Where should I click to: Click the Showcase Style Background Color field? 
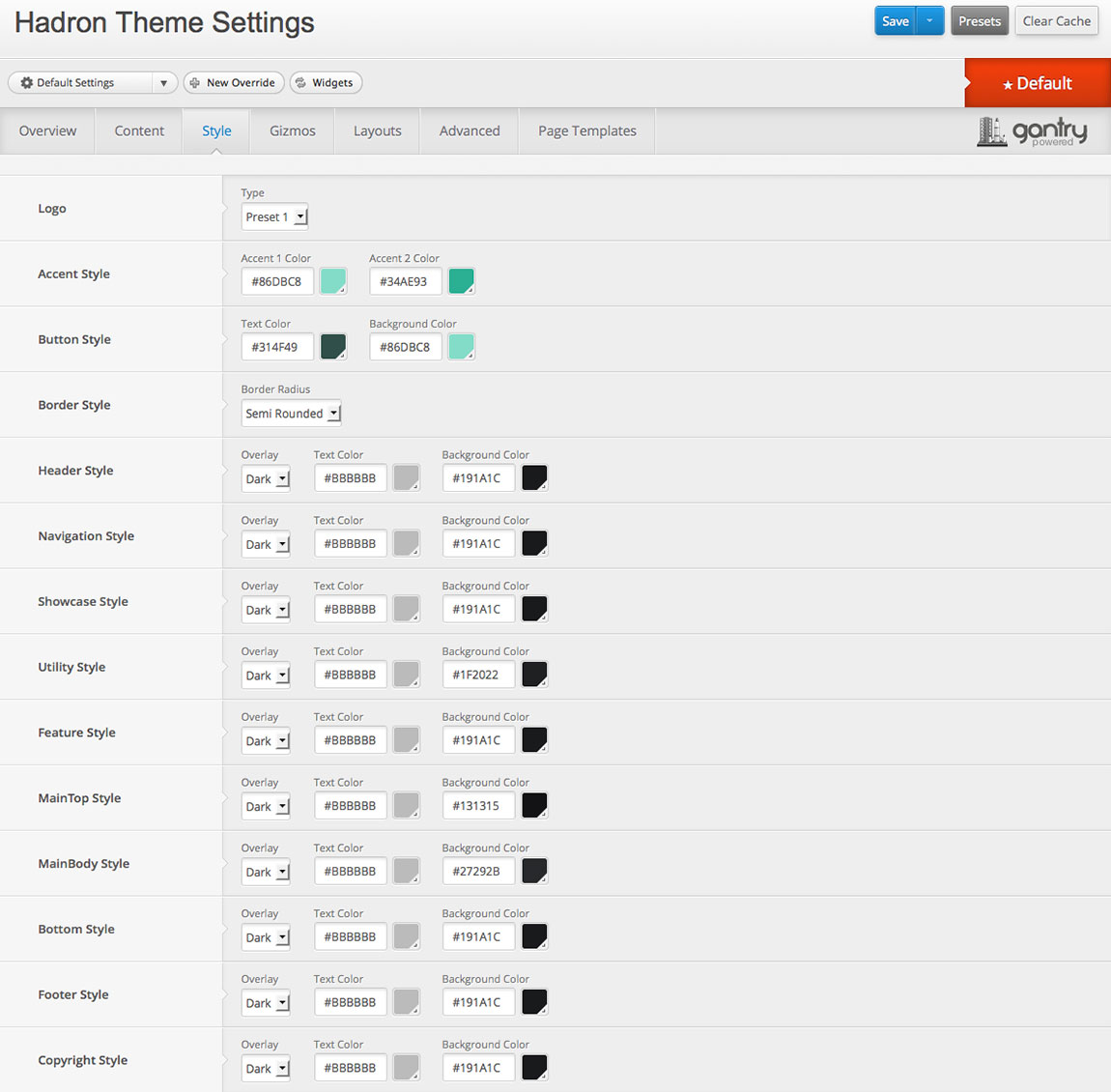click(478, 609)
